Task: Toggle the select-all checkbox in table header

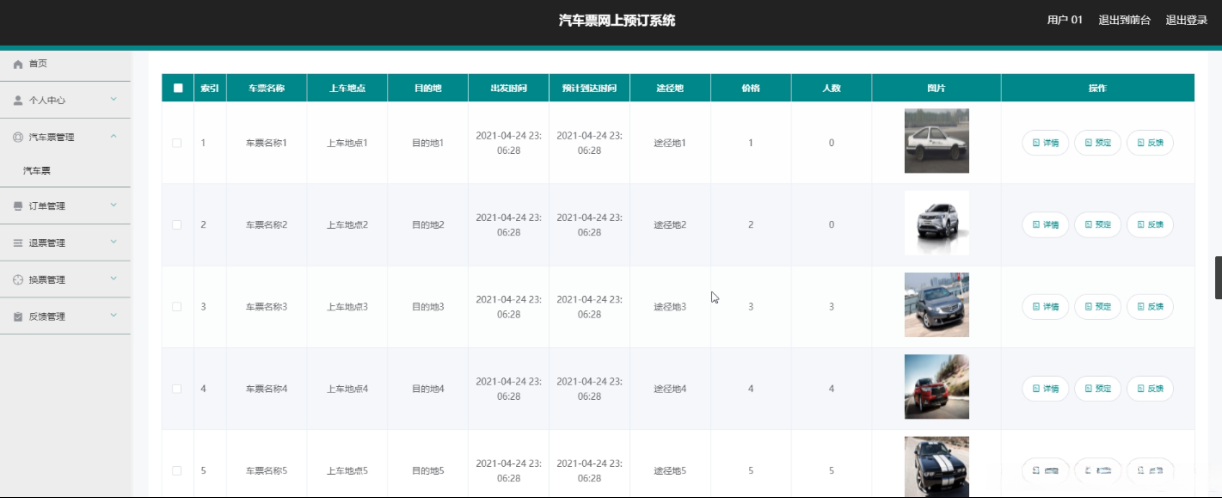Action: pyautogui.click(x=178, y=88)
